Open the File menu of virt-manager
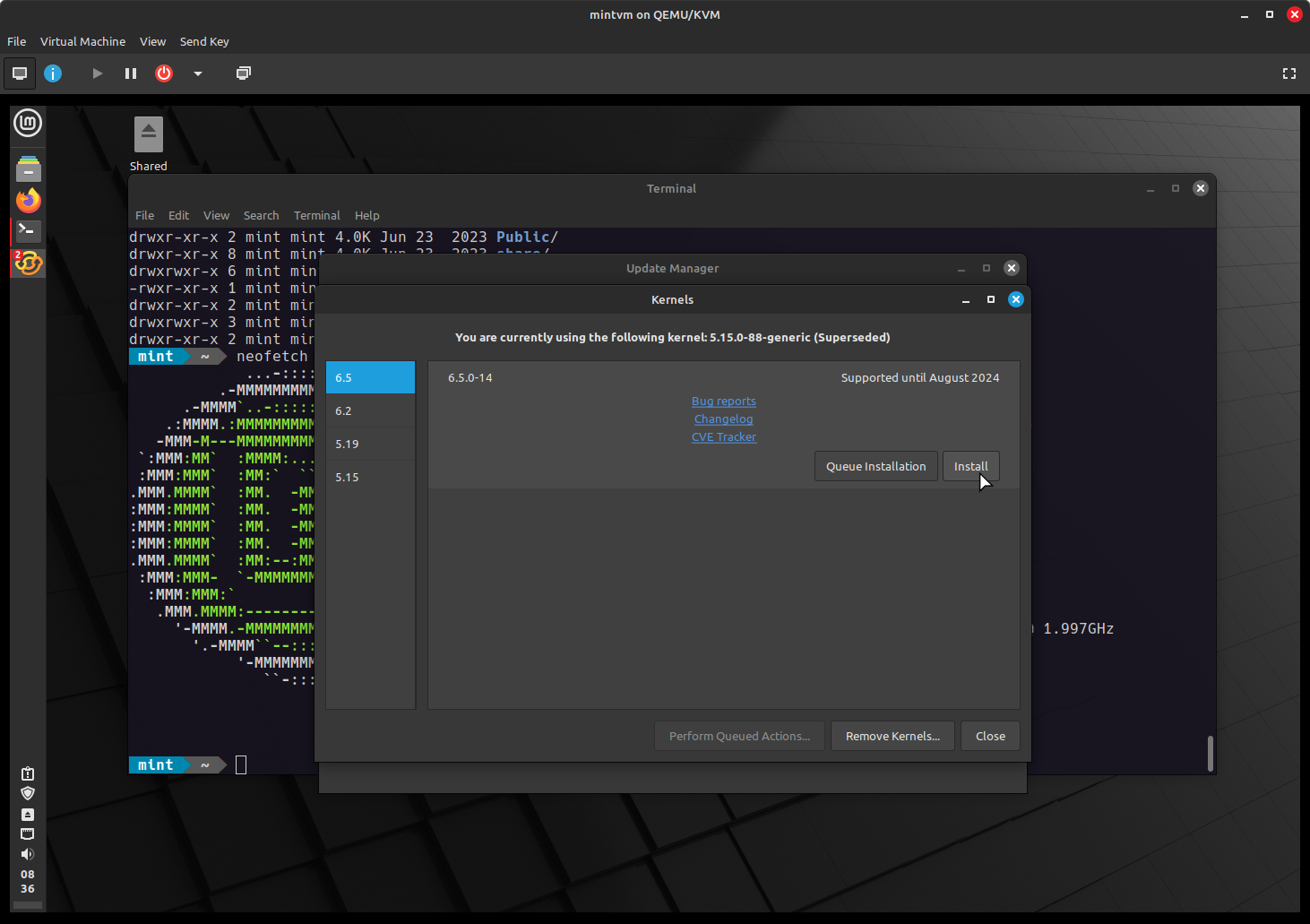Viewport: 1310px width, 924px height. pos(16,41)
